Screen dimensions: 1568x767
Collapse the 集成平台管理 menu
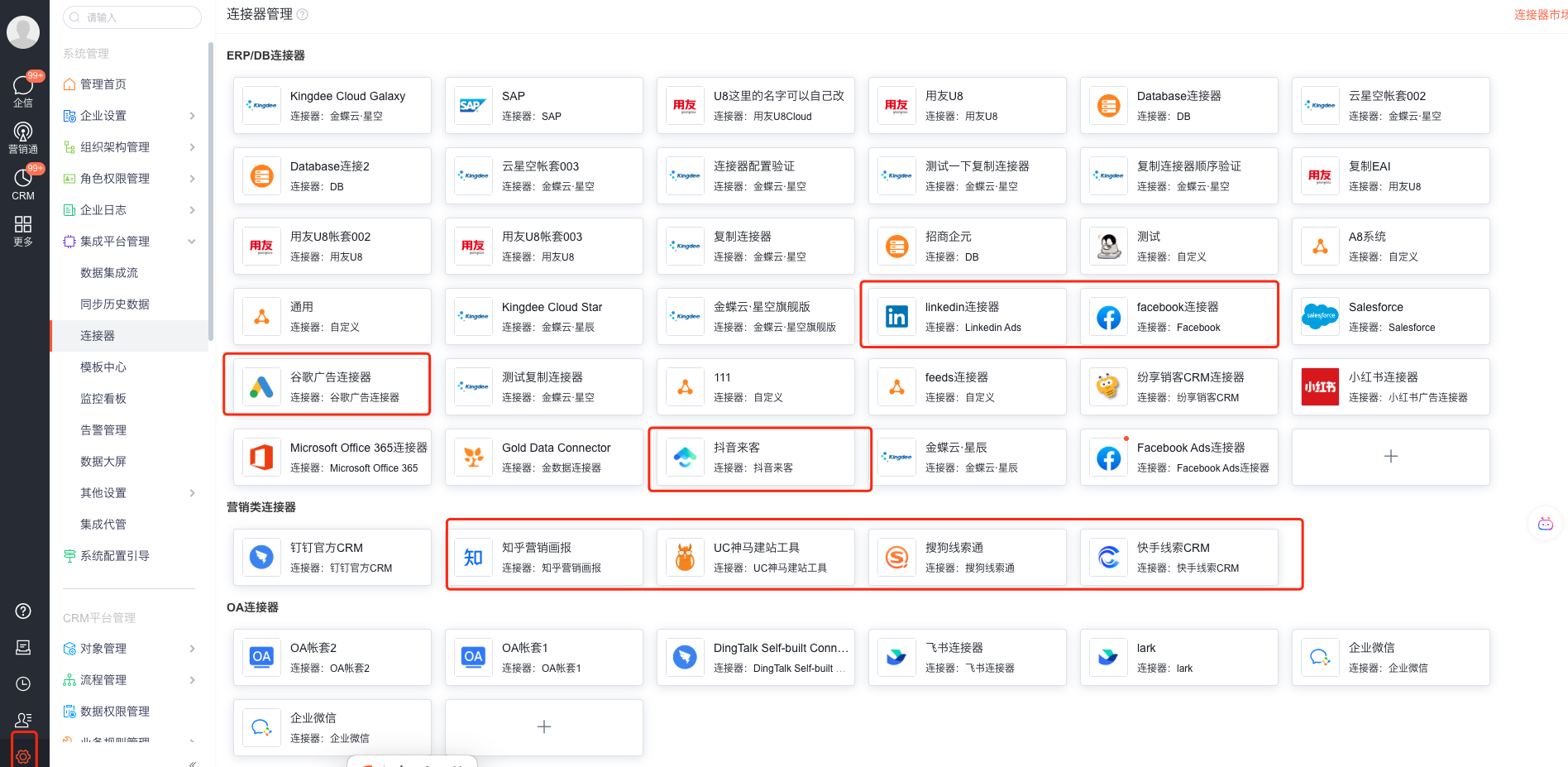coord(192,242)
